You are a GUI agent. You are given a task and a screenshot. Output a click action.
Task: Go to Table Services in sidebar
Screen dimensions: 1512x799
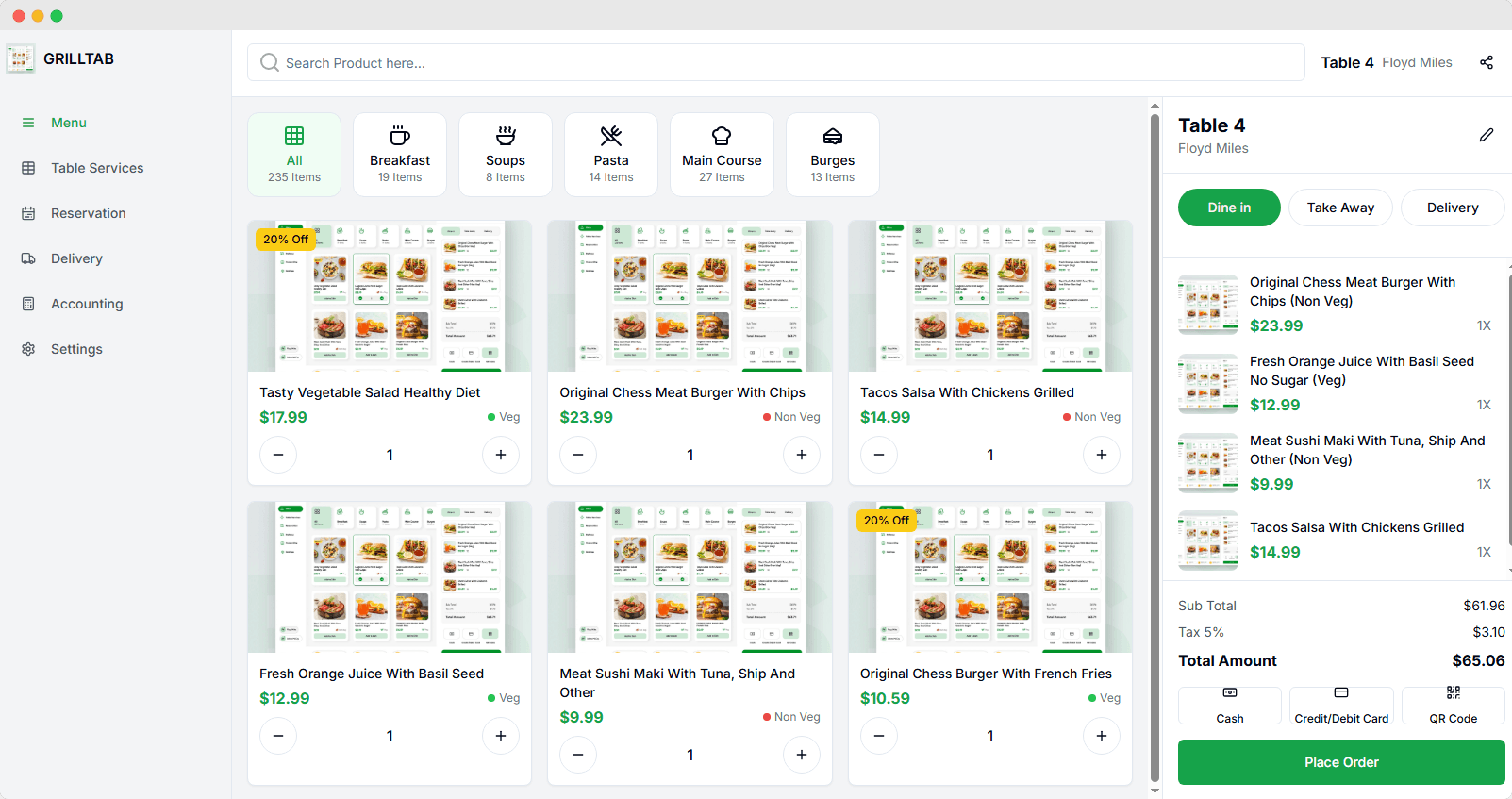[x=97, y=168]
